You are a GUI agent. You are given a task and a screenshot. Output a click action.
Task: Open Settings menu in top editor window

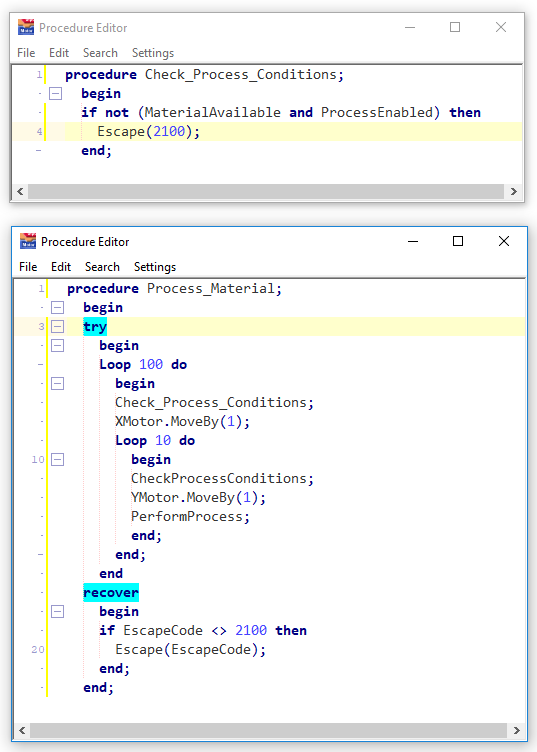tap(153, 53)
